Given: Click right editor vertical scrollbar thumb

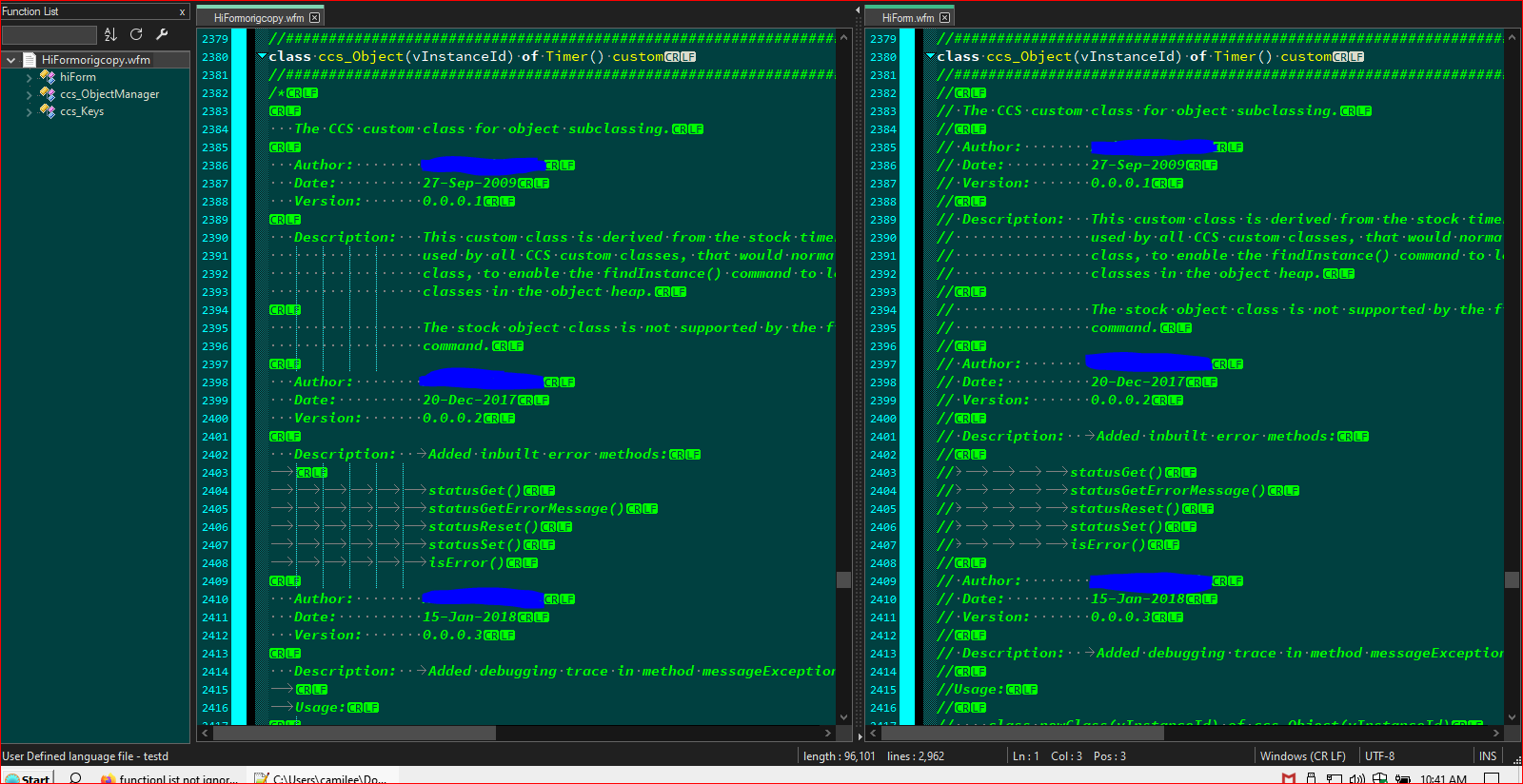Looking at the screenshot, I should [x=1512, y=579].
